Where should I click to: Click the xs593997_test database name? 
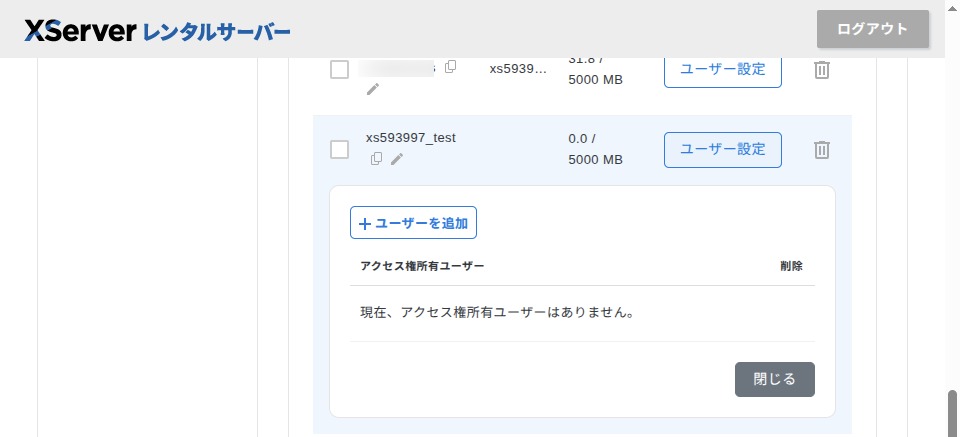411,138
